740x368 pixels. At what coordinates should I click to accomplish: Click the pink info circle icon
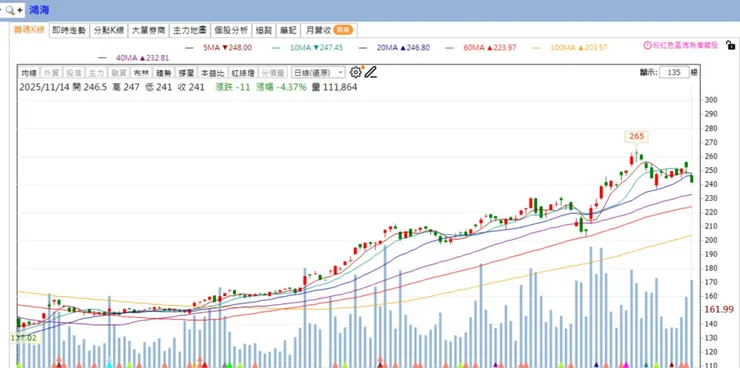pos(648,46)
